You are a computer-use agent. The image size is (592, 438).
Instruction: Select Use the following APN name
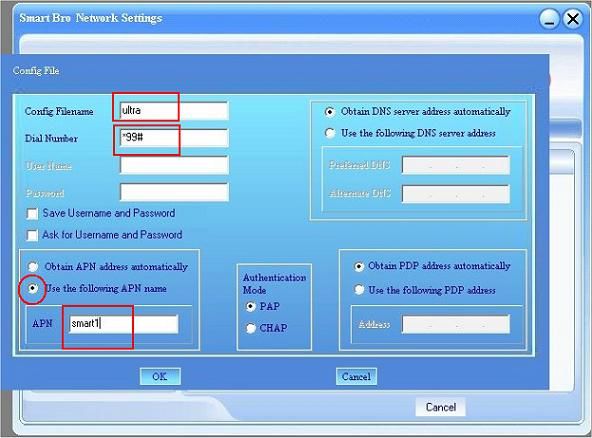coord(33,288)
